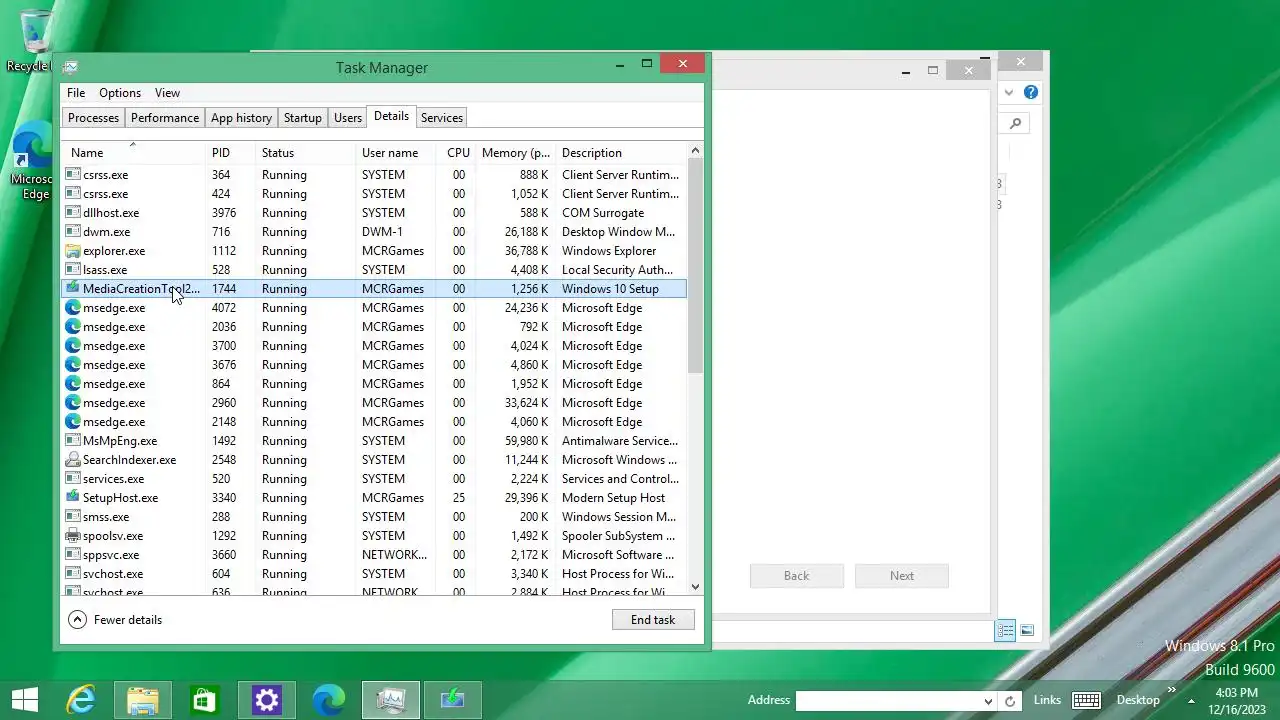
Task: Click the explorer.exe folder icon
Action: coord(72,251)
